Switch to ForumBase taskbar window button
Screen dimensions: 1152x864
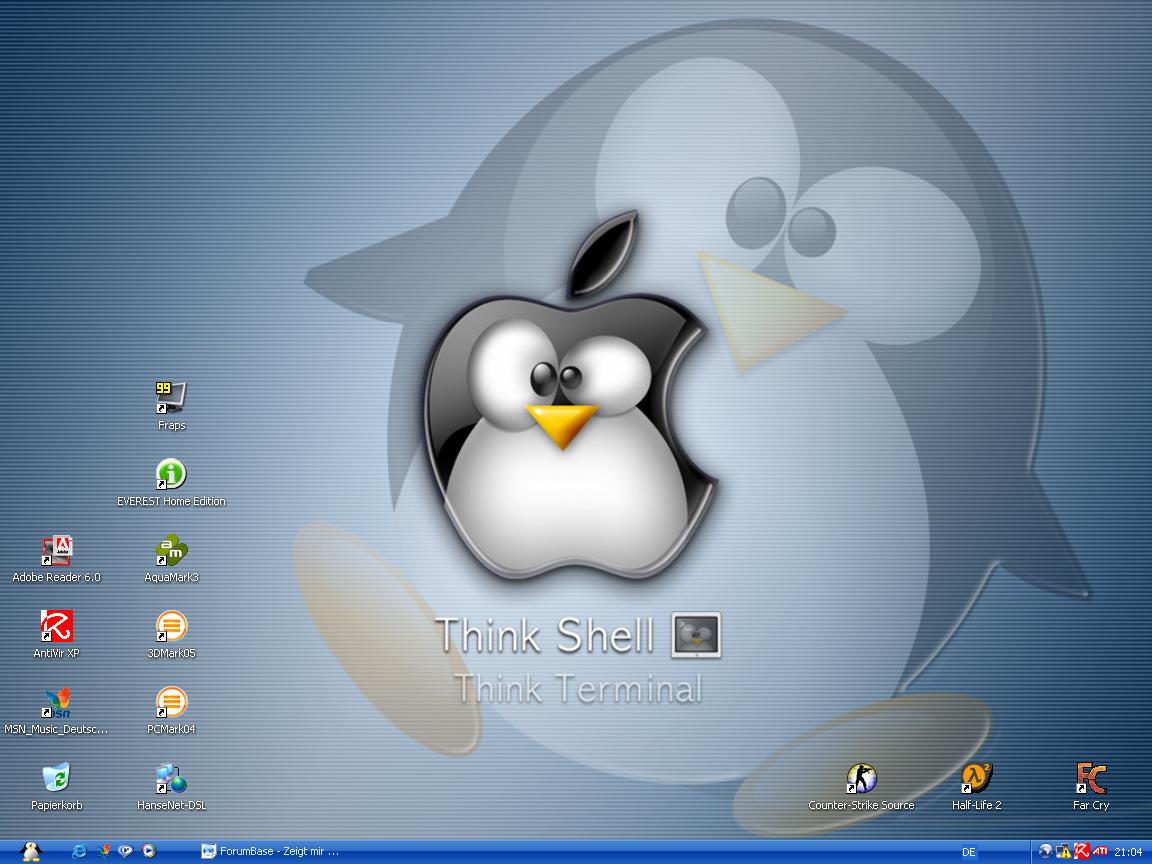pyautogui.click(x=270, y=852)
